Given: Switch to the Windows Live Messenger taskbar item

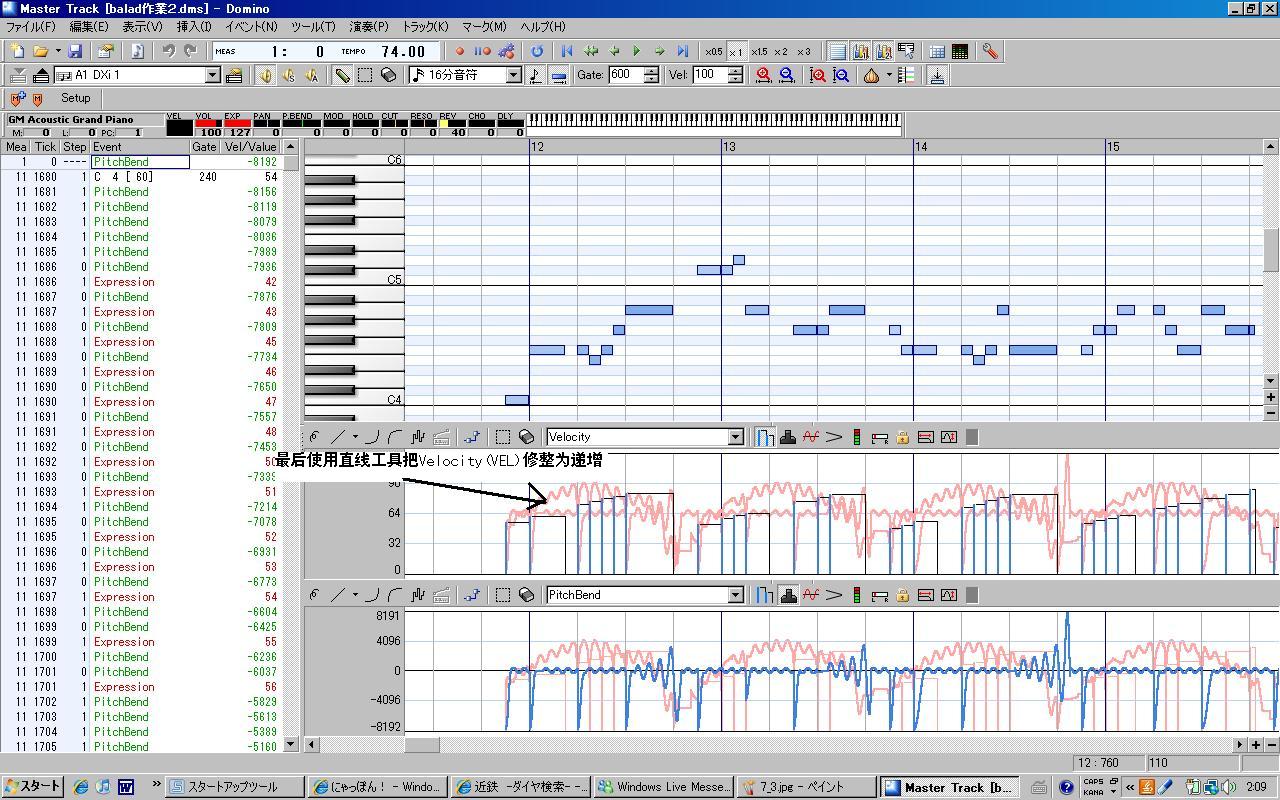Looking at the screenshot, I should coord(665,787).
